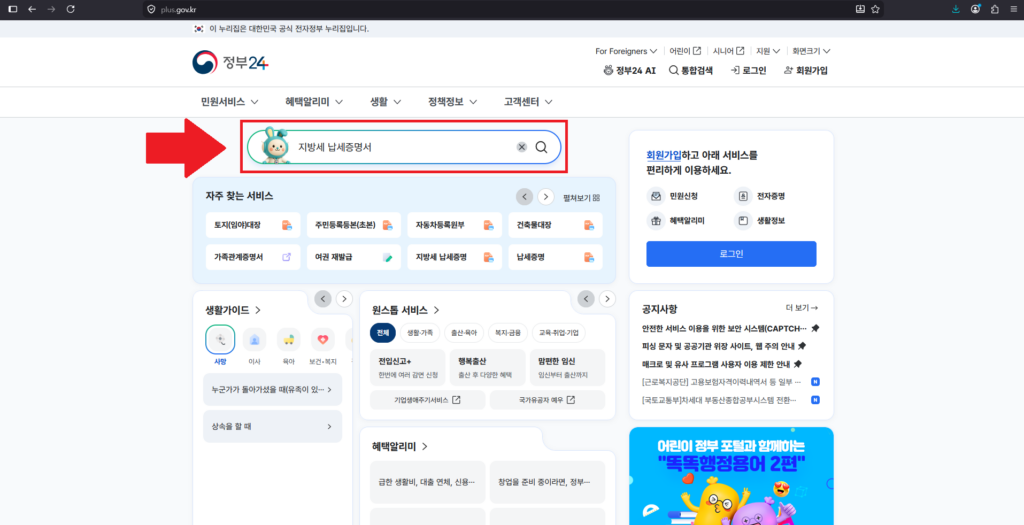Expand 민원서비스 menu
This screenshot has height=525, width=1024.
[230, 102]
